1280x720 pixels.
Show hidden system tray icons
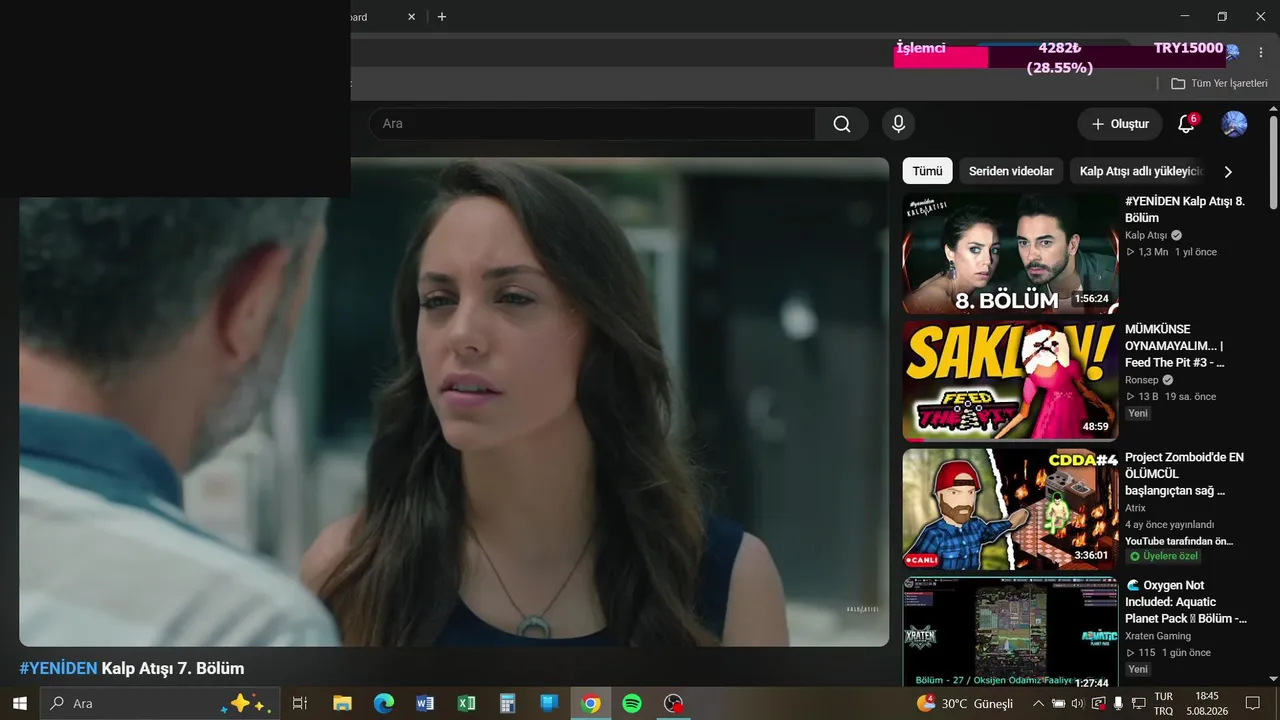(1038, 703)
